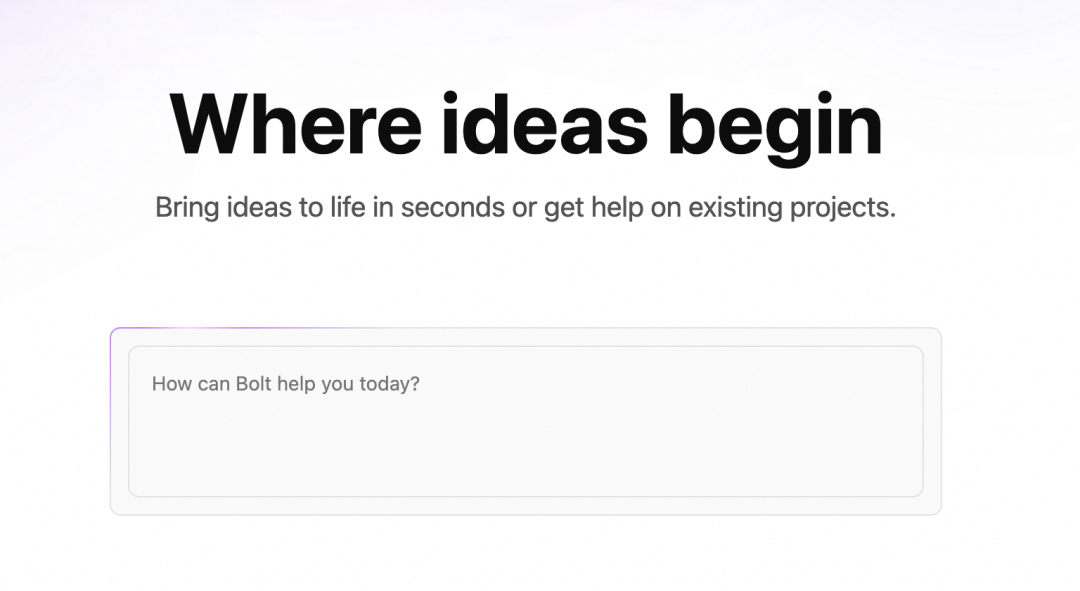
Task: Click the word "Where" in the headline
Action: tap(295, 125)
